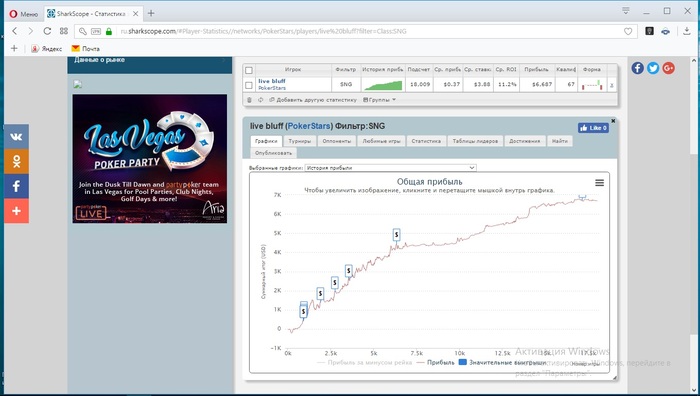Sort by the Прибыль column header
This screenshot has width=700, height=396.
[536, 70]
